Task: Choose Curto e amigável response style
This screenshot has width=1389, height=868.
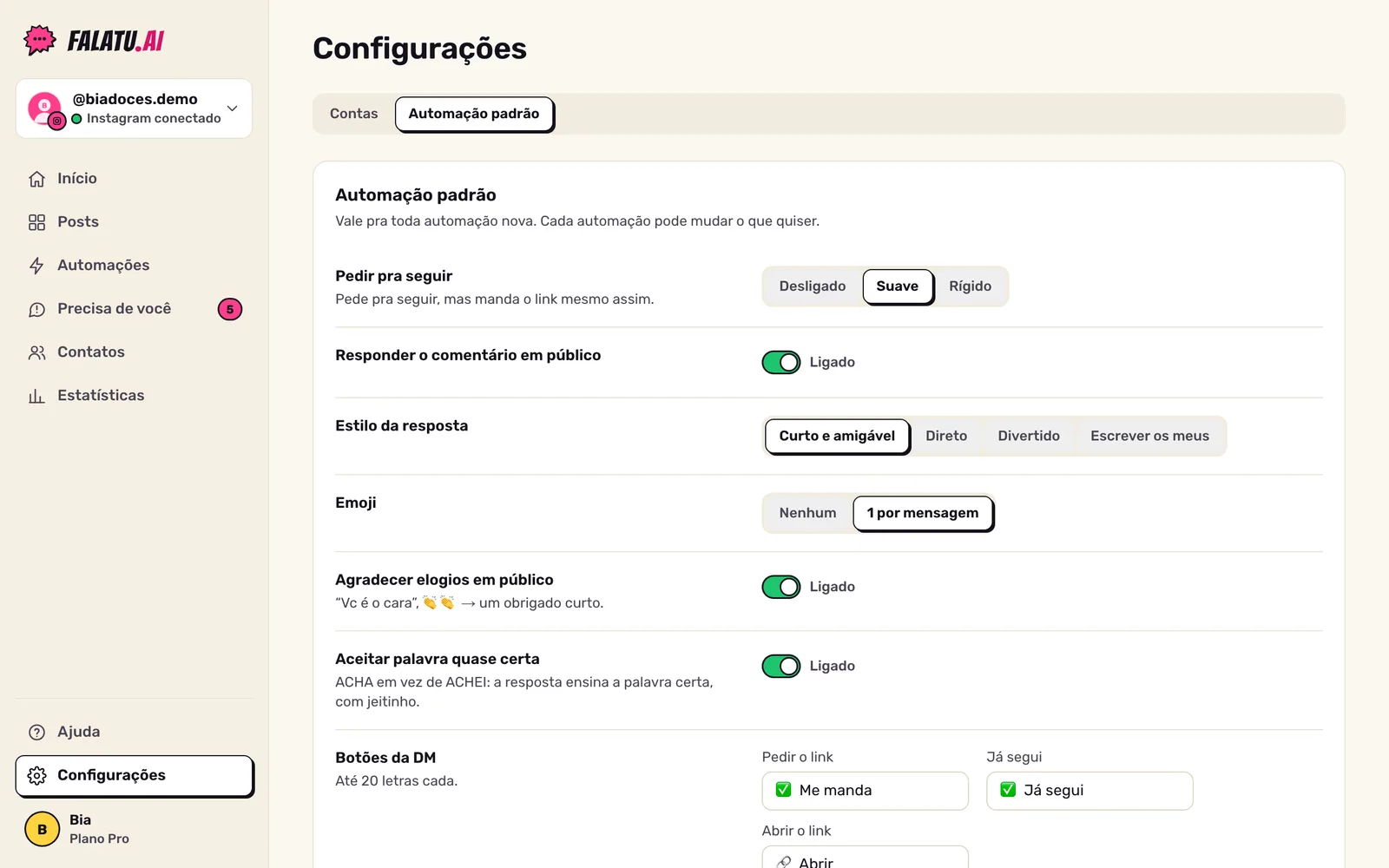Action: 837,436
